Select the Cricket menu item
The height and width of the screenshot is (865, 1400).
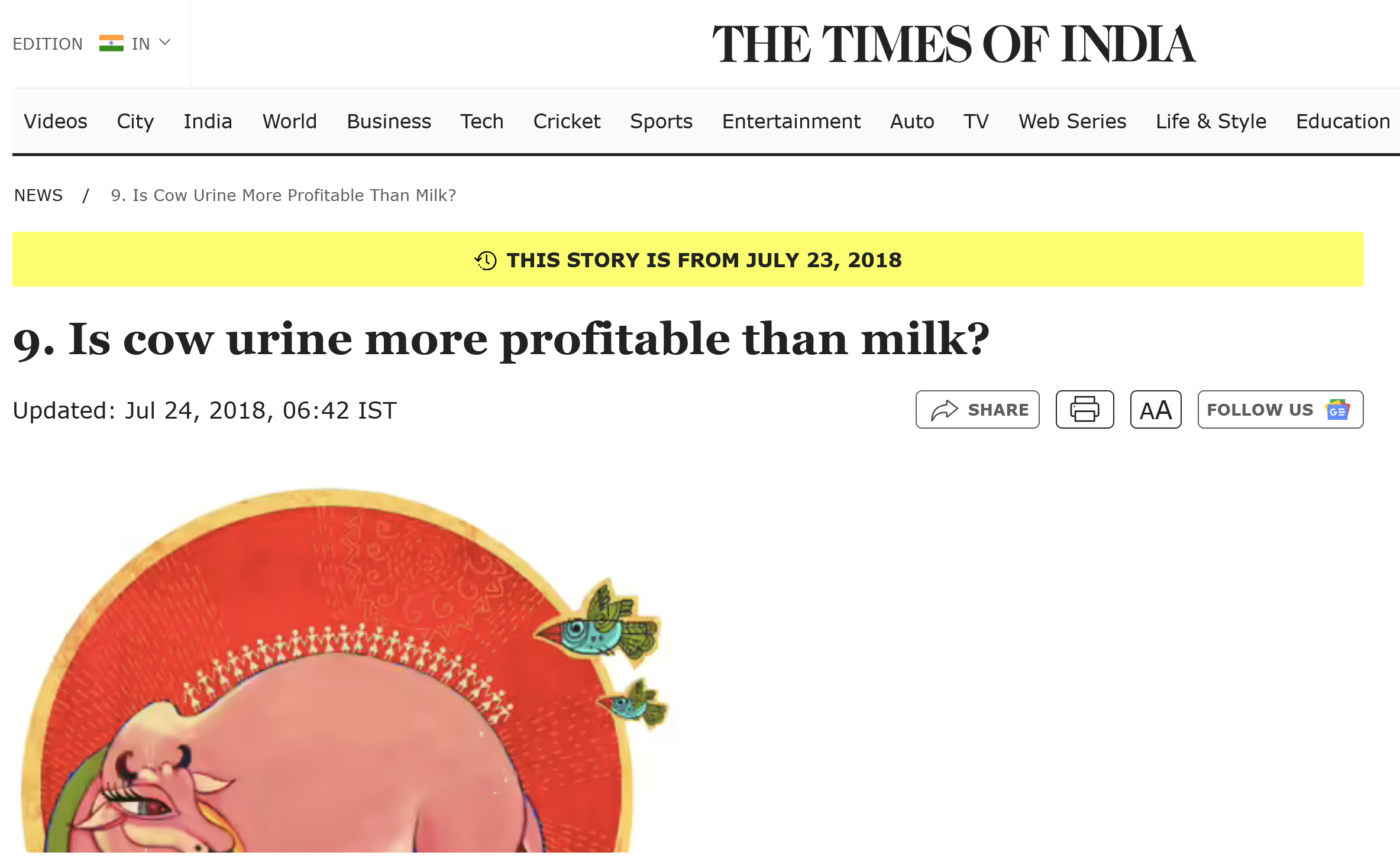click(567, 121)
